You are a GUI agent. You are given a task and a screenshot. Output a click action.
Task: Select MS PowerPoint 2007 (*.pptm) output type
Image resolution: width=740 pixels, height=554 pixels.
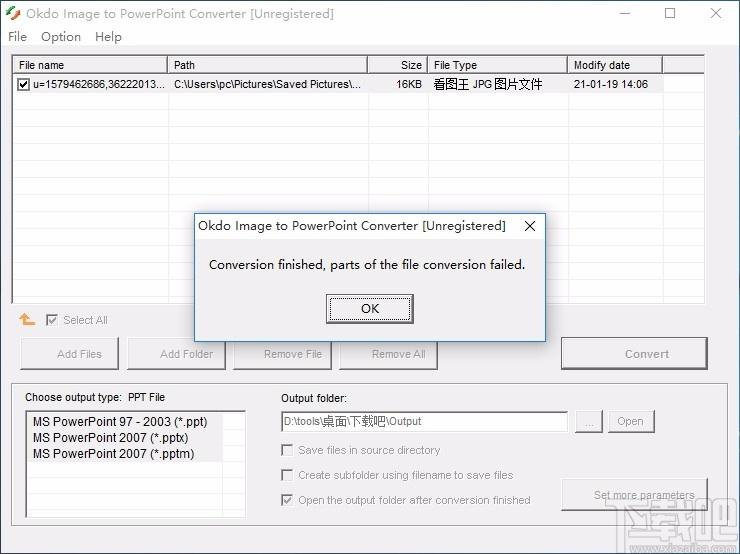[114, 453]
